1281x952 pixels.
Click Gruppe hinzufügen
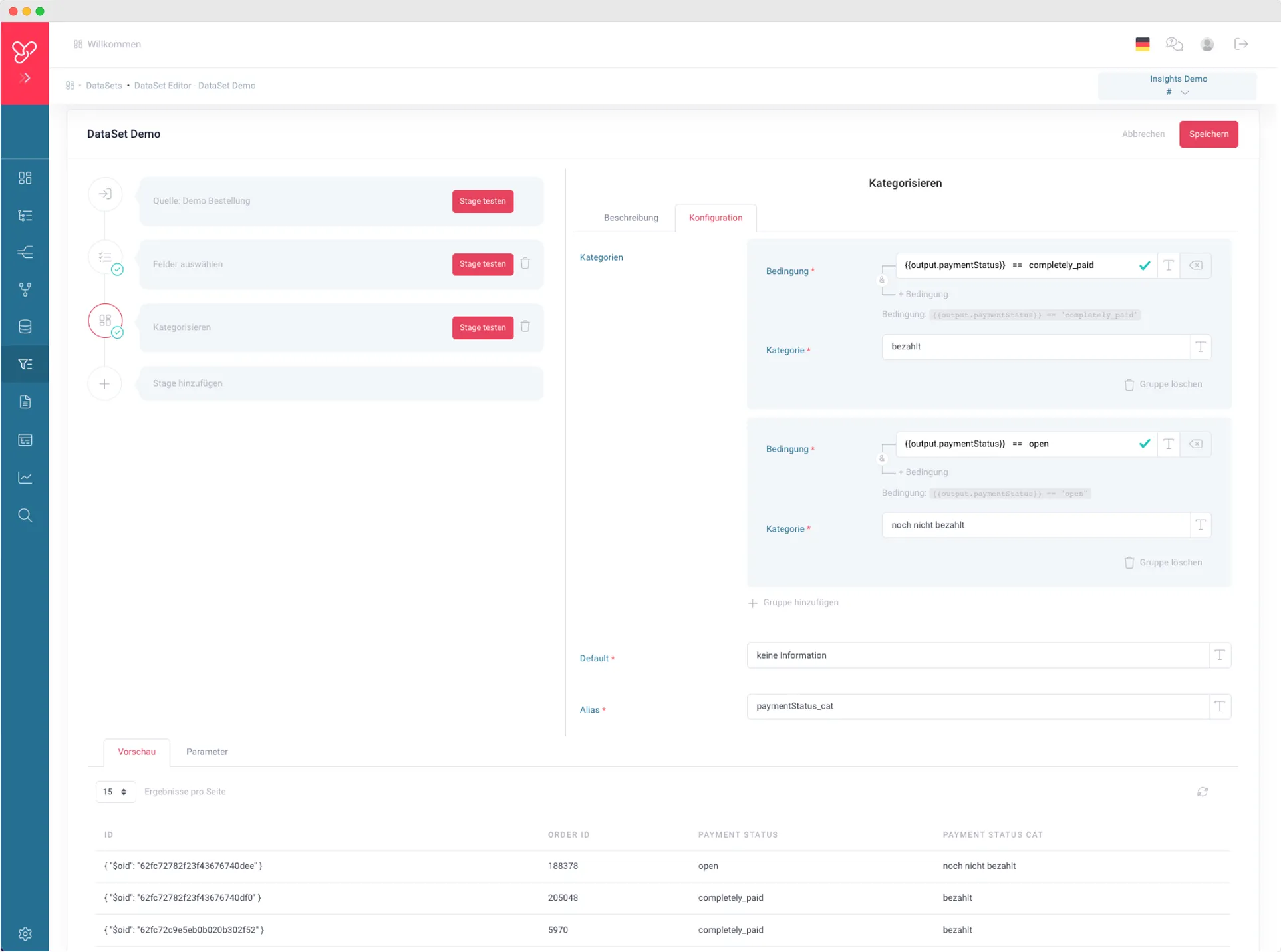click(x=793, y=603)
